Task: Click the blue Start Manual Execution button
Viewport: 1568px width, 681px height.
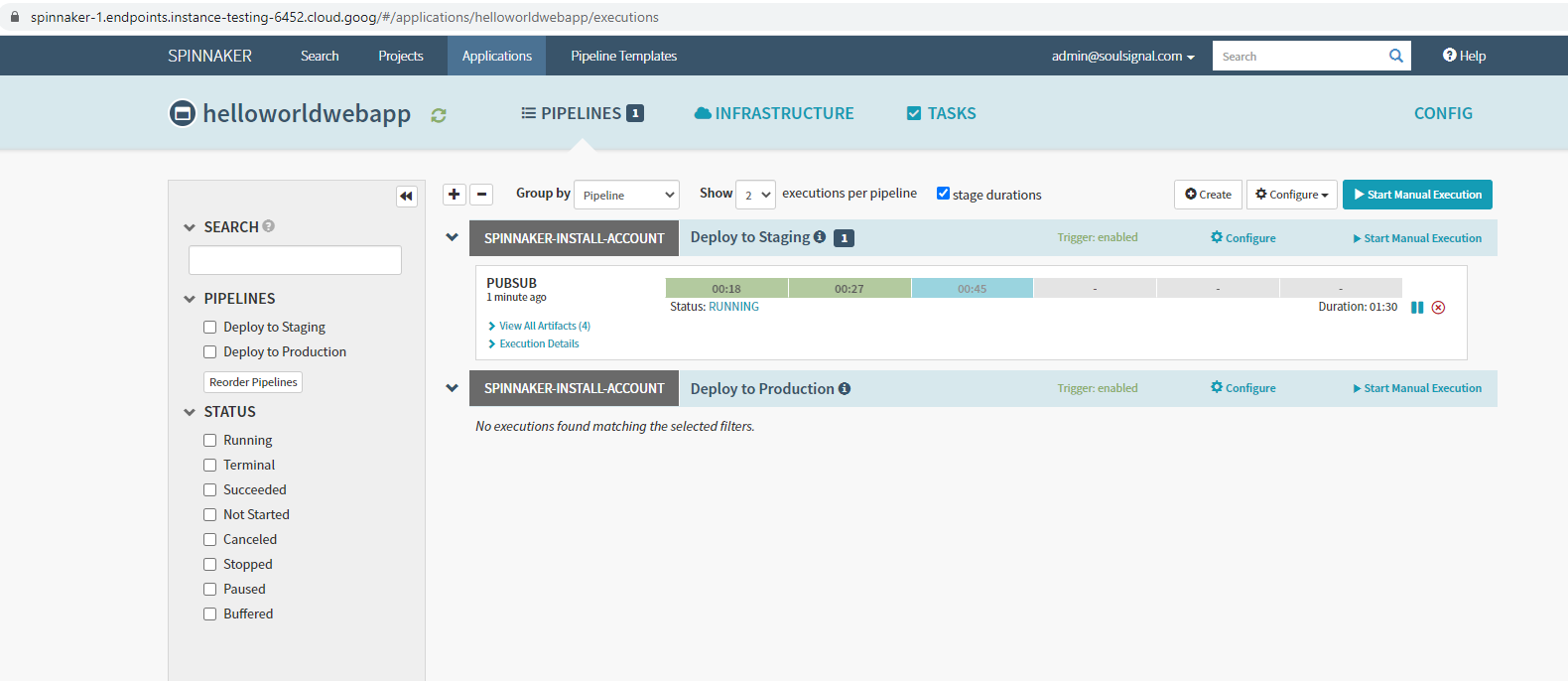Action: (1416, 195)
